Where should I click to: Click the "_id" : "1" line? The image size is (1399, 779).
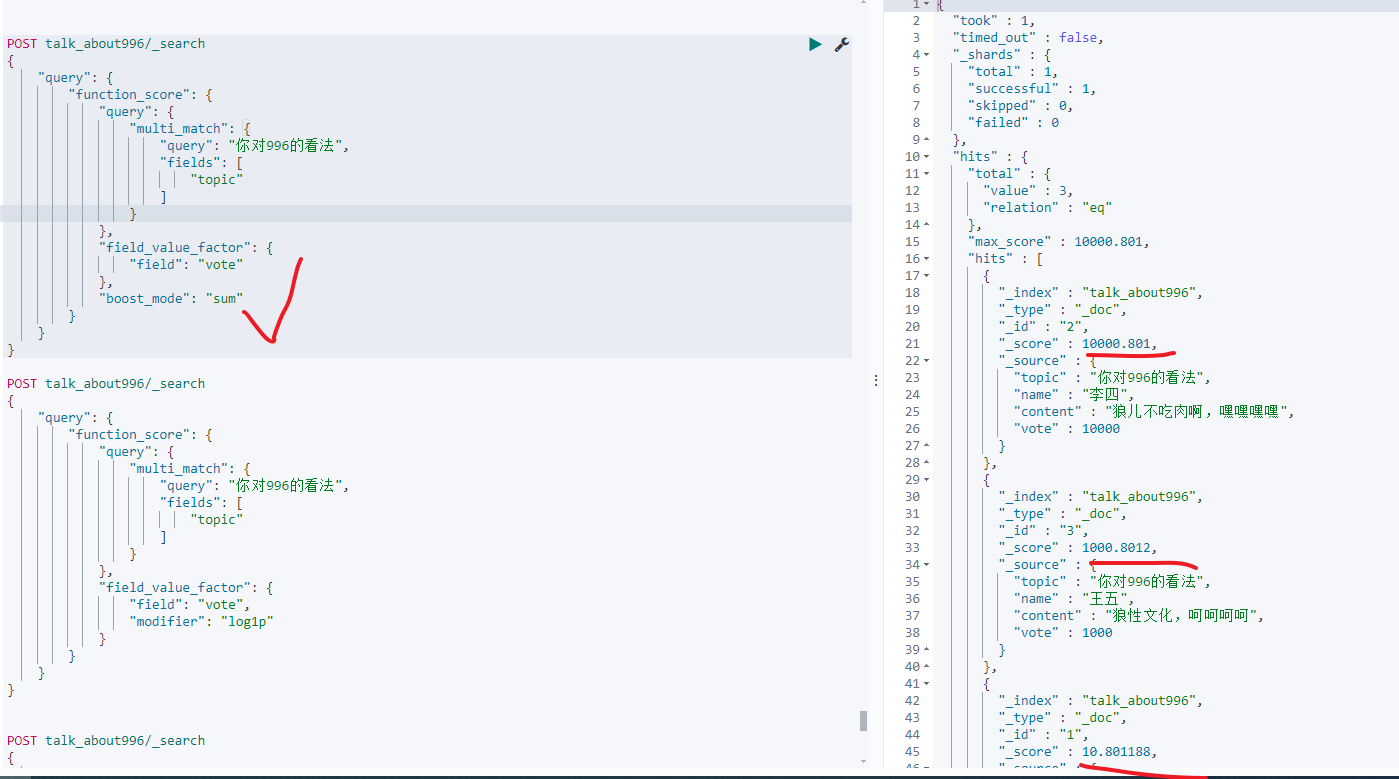pos(1043,734)
